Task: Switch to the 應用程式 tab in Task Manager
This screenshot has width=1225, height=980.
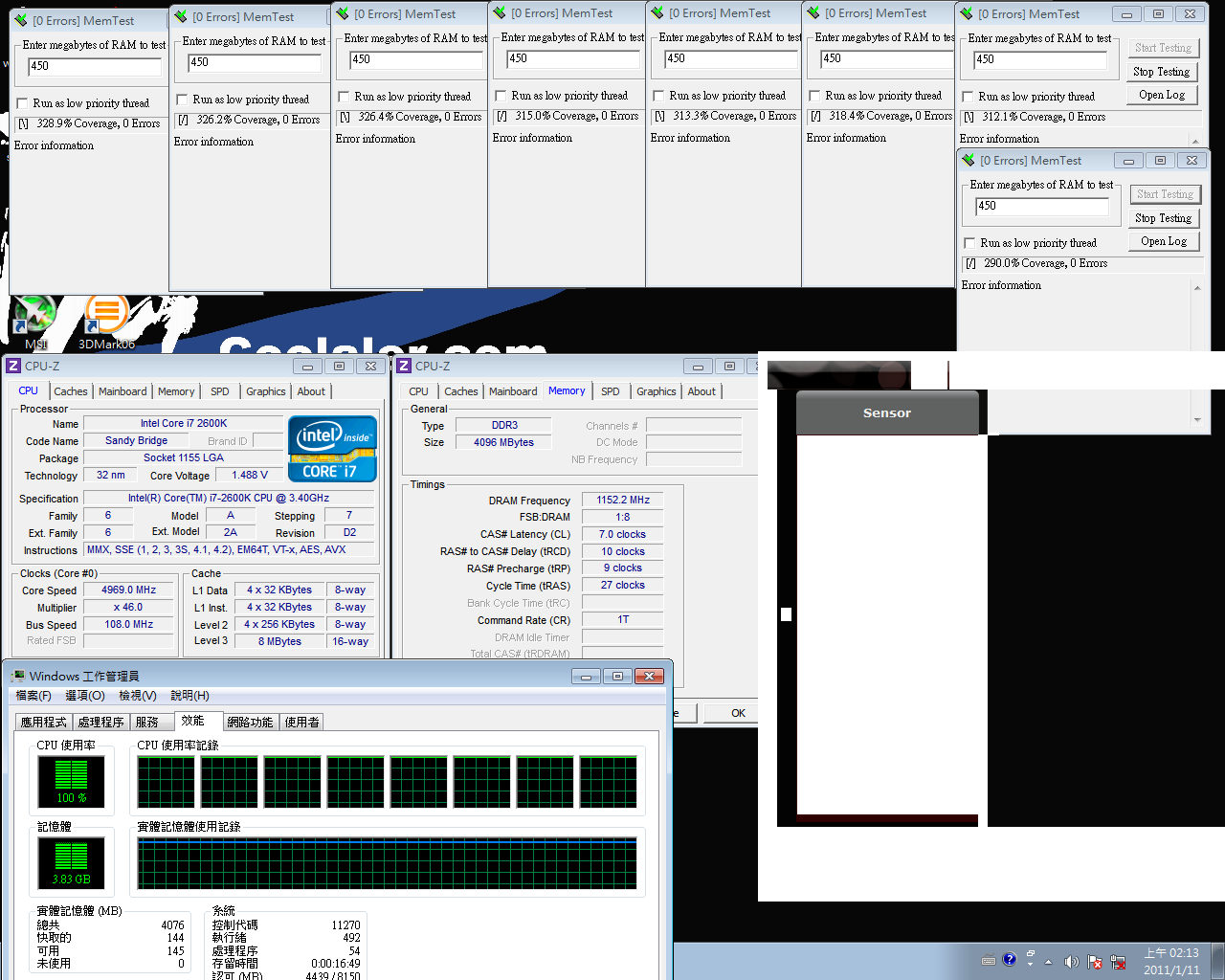Action: click(x=44, y=723)
